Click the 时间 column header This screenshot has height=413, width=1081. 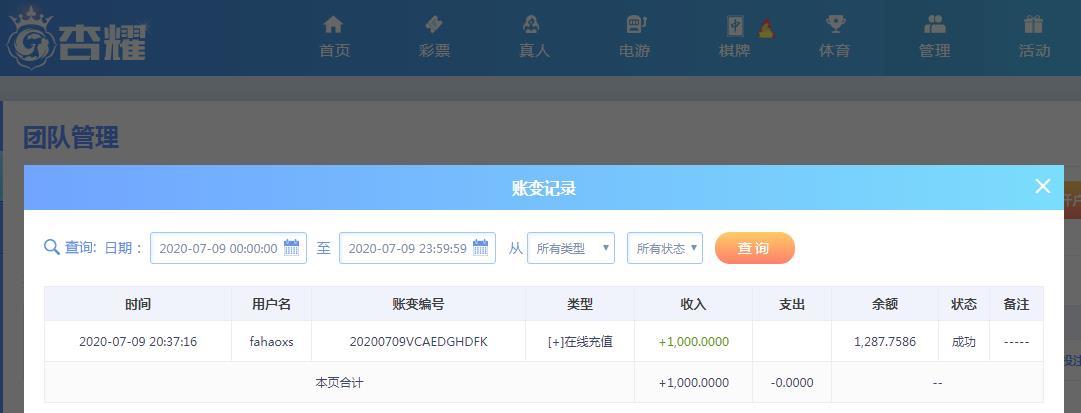[x=138, y=304]
